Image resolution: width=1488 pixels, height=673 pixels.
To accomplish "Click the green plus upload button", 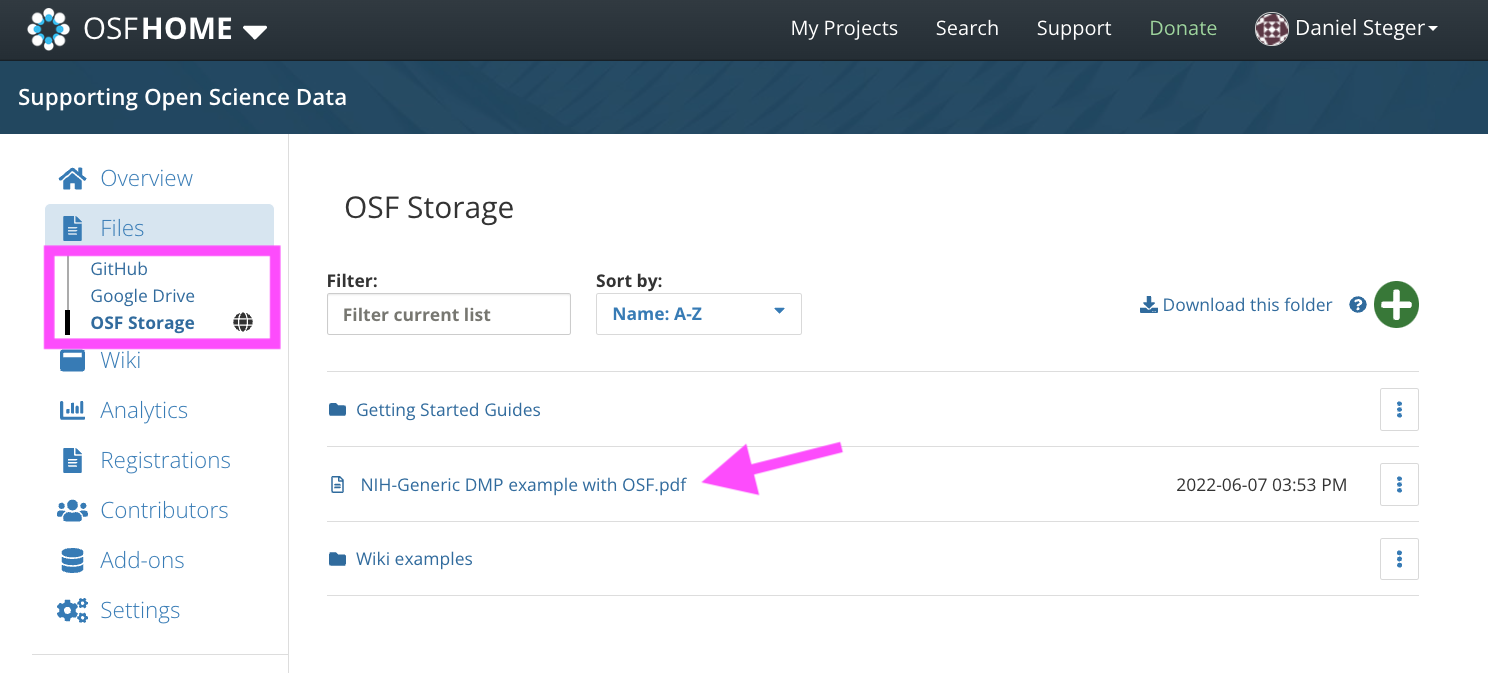I will 1396,305.
